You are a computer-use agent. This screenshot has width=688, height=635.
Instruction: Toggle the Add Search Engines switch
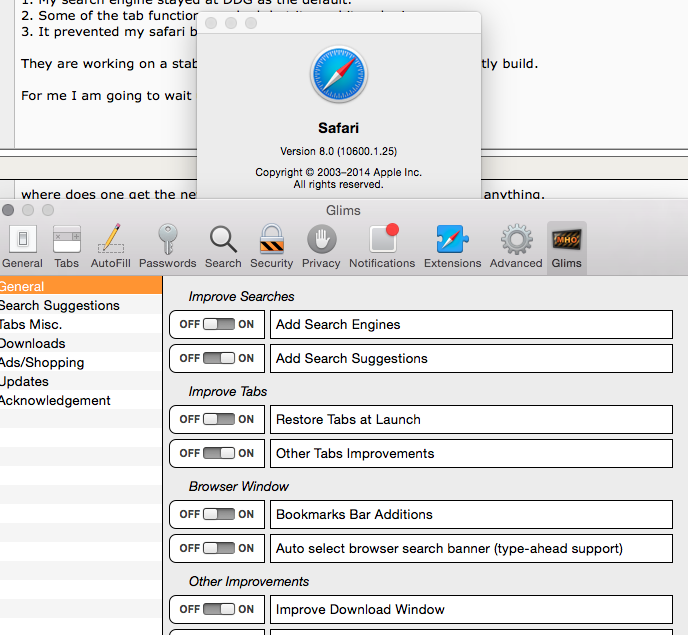point(219,324)
